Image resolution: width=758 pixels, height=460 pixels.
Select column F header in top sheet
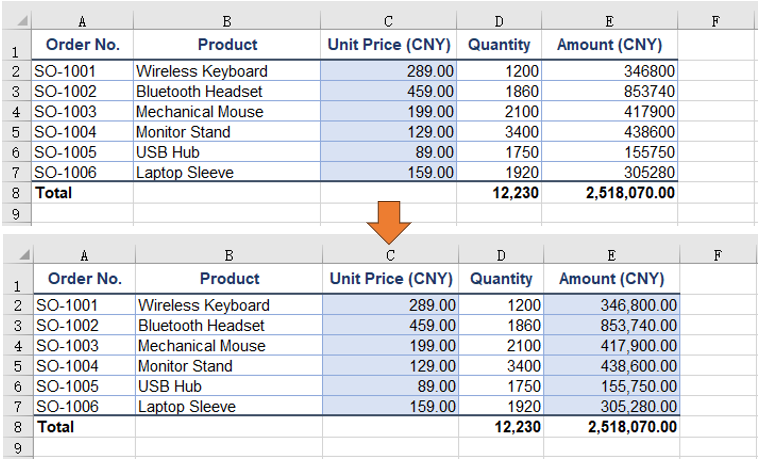(x=715, y=21)
